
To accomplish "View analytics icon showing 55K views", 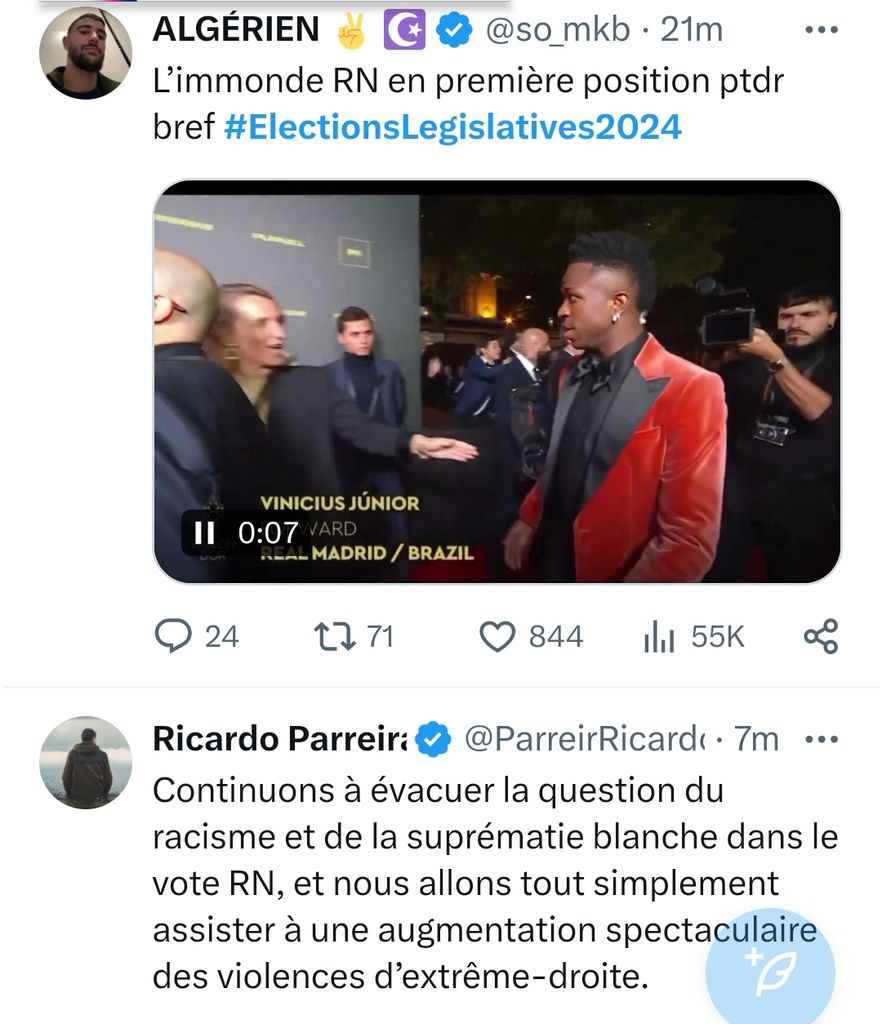I will pos(659,636).
